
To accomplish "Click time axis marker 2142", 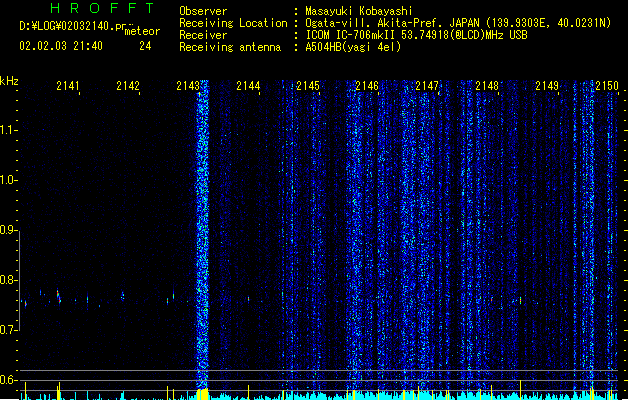I will coord(128,86).
